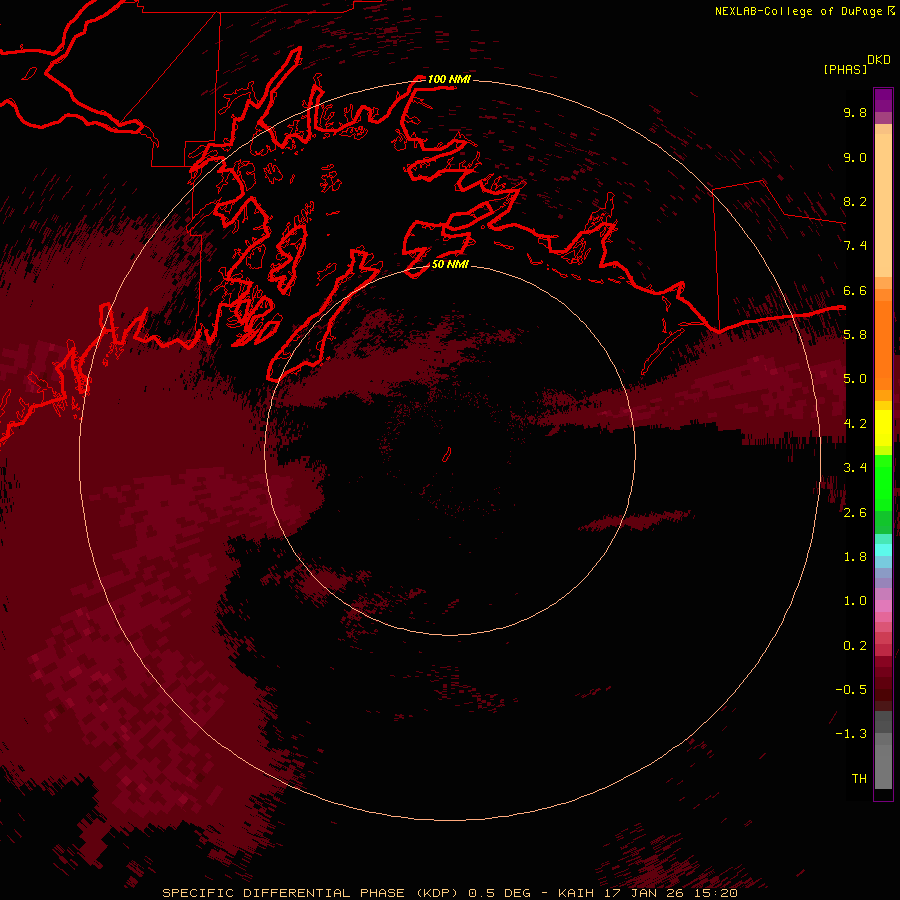Click the TH threshold legend label
Viewport: 900px width, 900px height.
coord(859,779)
